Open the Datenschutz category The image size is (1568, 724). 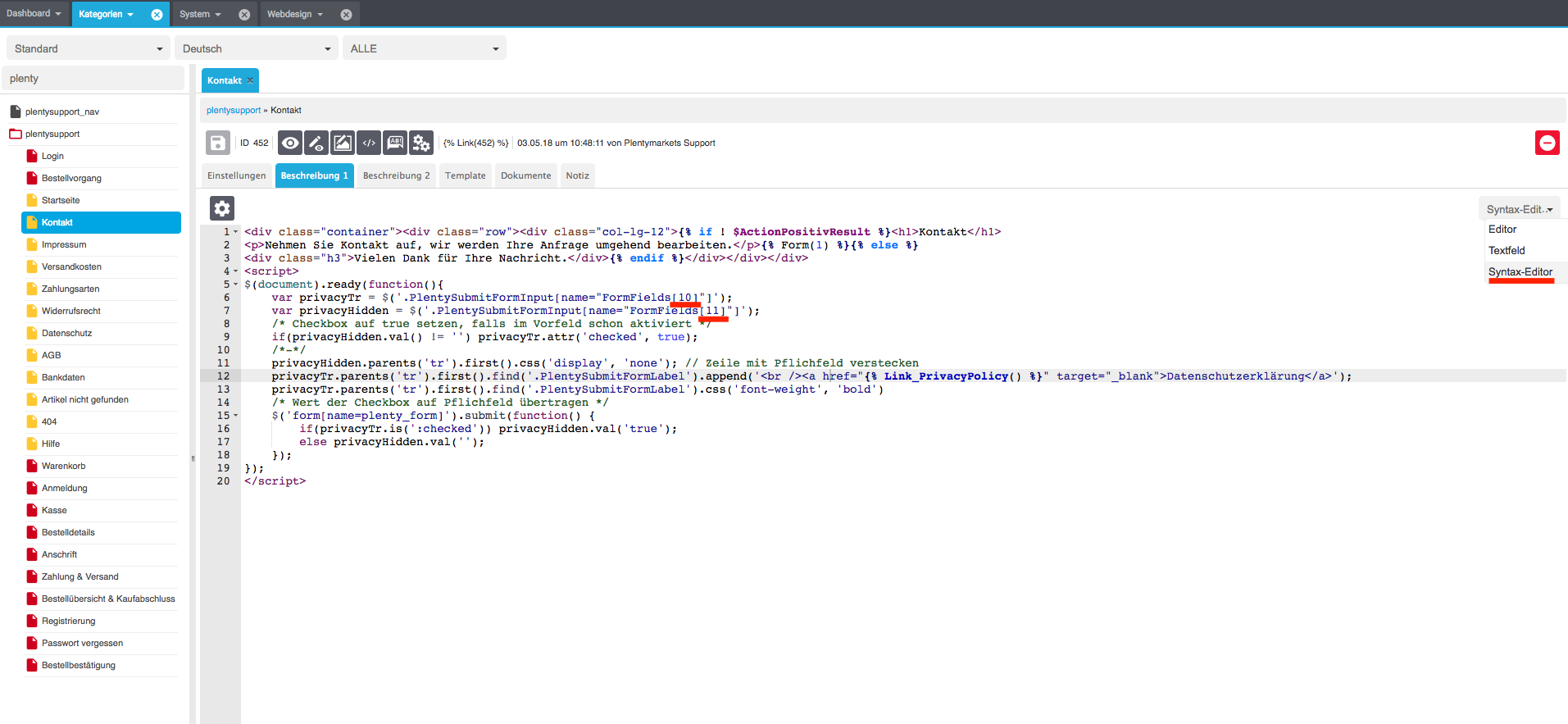[x=66, y=333]
